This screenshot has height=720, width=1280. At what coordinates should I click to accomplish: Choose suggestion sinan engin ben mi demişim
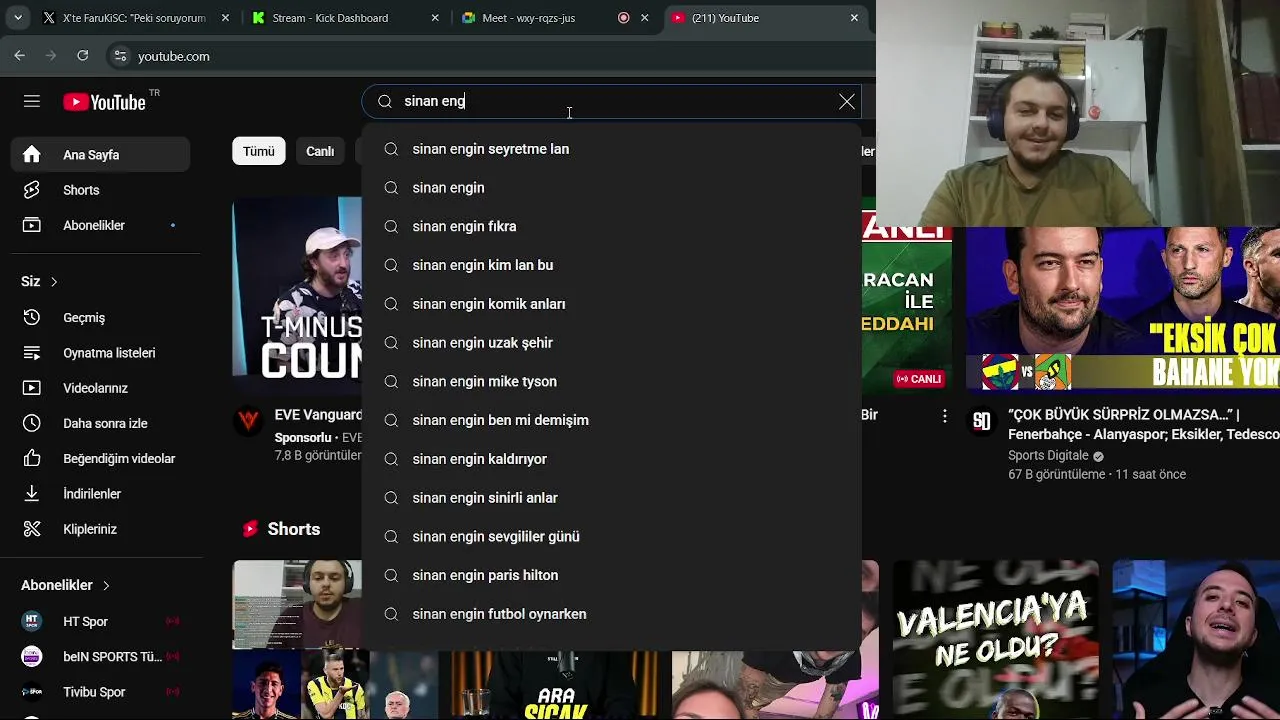611,420
